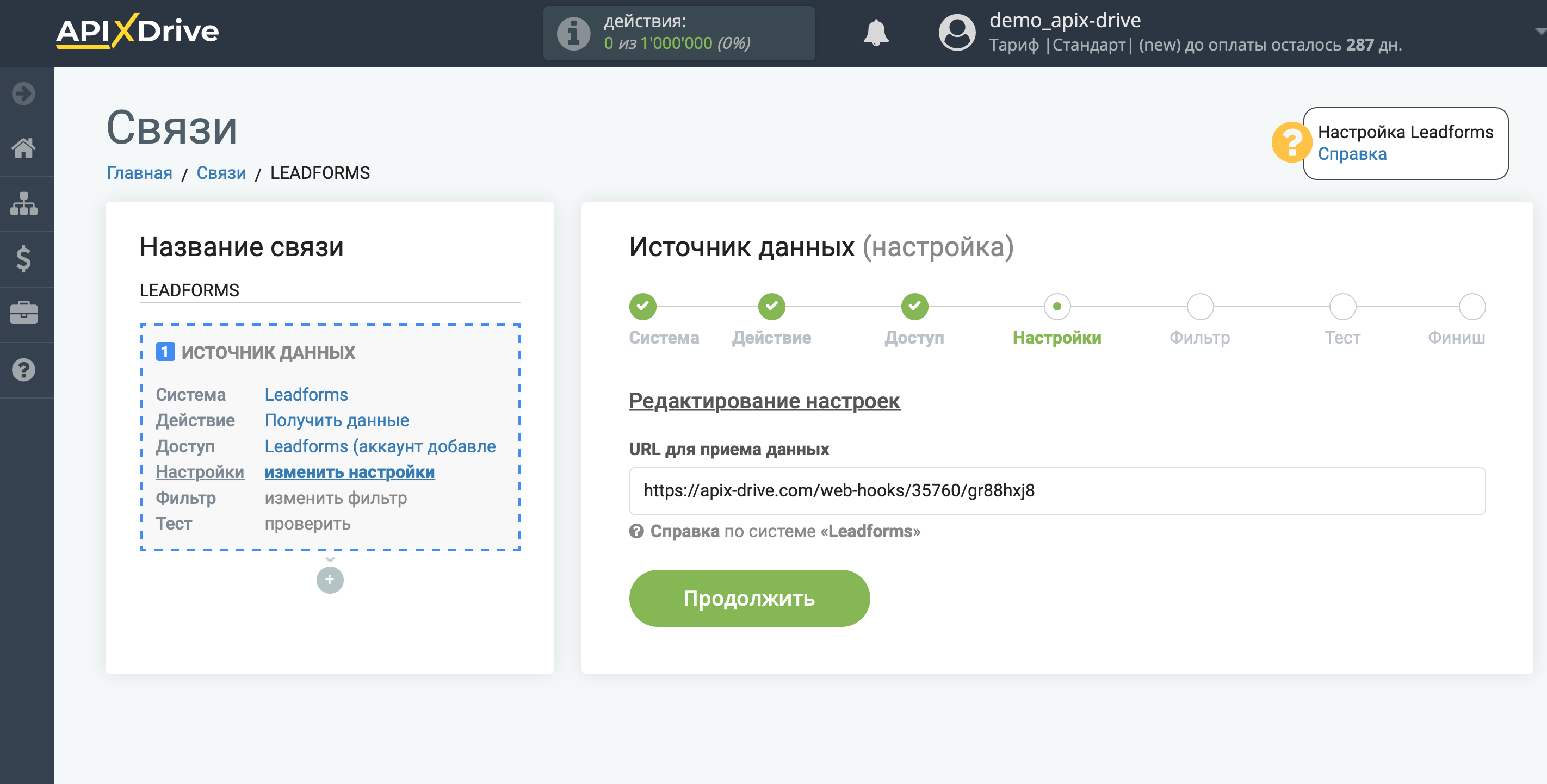Open help question mark sidebar icon
The width and height of the screenshot is (1547, 784).
point(24,370)
